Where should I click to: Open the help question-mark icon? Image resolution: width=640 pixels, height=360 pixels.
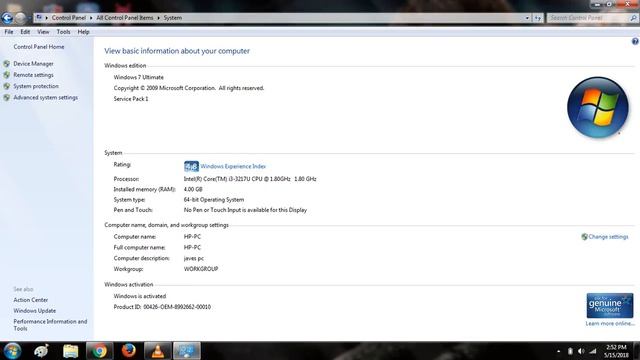635,41
